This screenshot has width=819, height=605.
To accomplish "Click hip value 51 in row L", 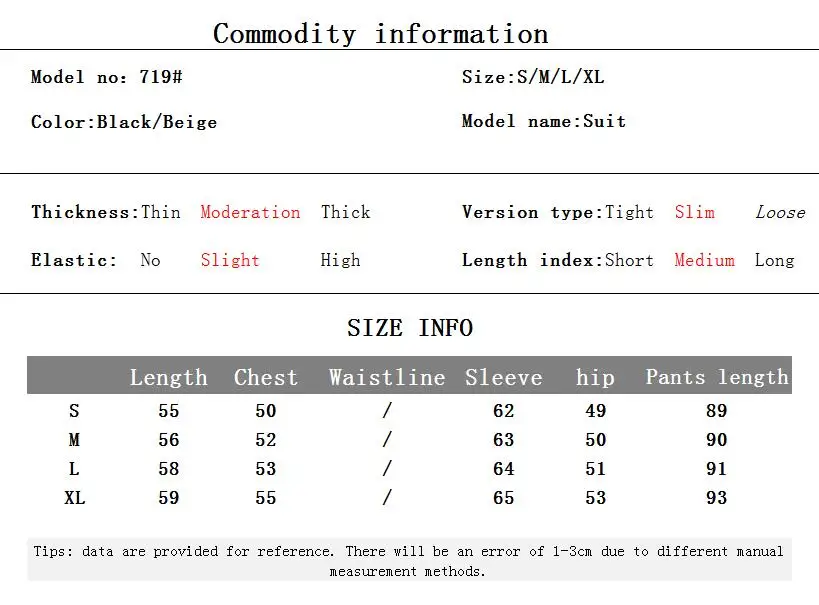I will click(x=595, y=469).
